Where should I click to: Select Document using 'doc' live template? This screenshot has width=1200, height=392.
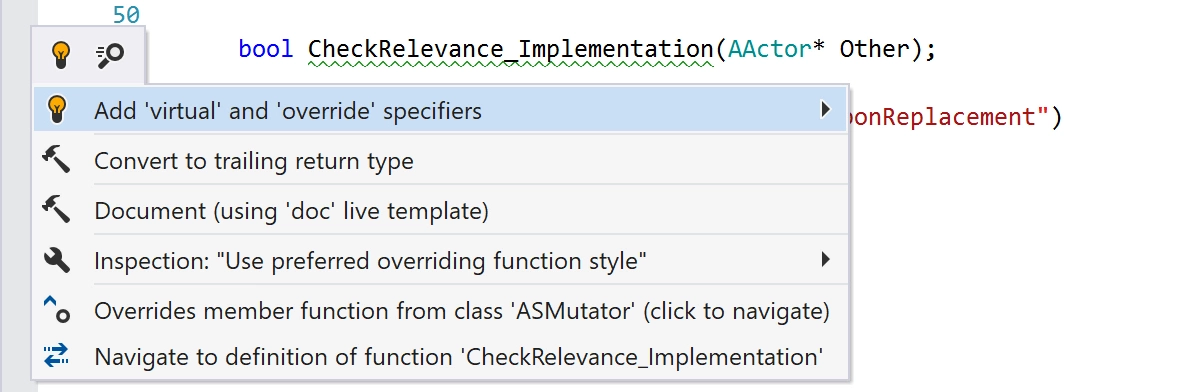click(x=291, y=211)
